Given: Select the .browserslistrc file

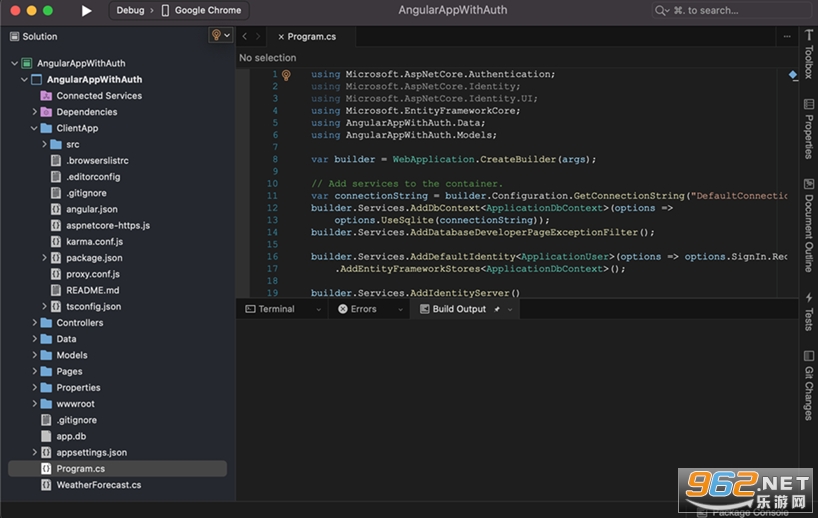Looking at the screenshot, I should coord(97,160).
